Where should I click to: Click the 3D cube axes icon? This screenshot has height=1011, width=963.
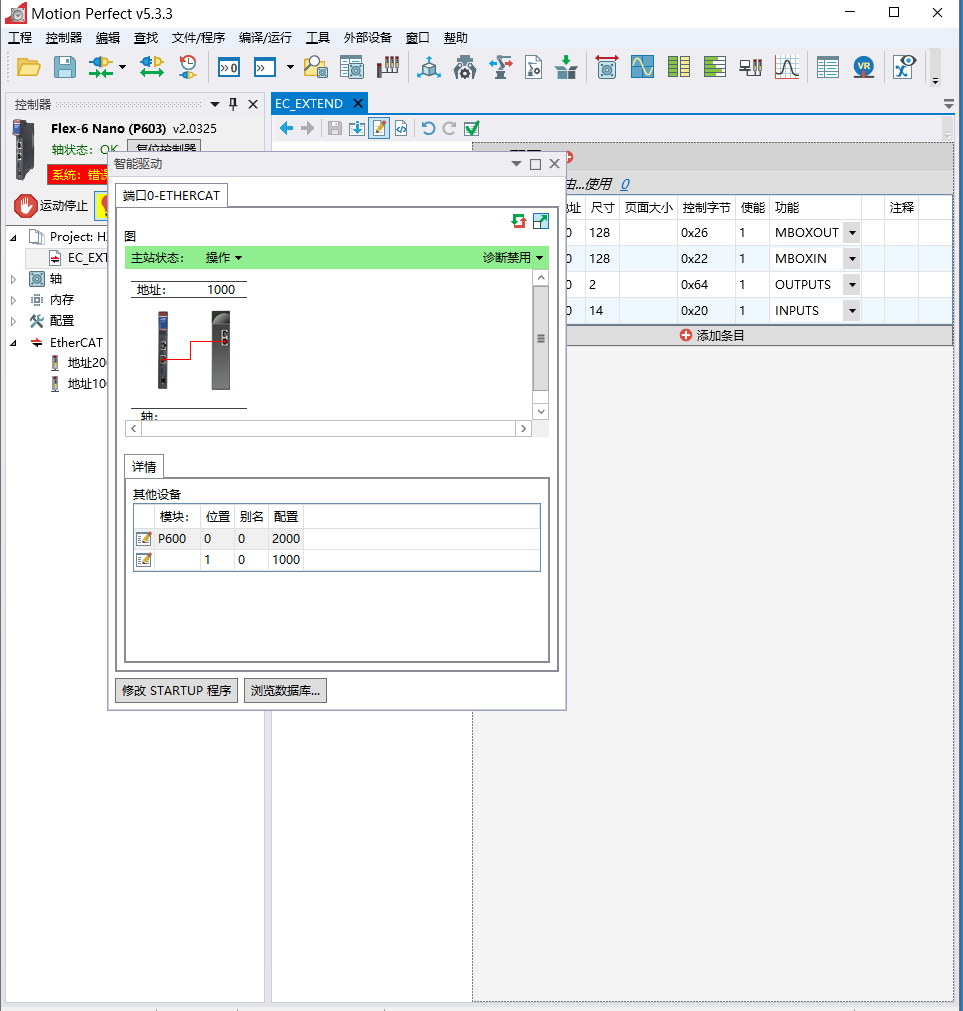point(429,67)
